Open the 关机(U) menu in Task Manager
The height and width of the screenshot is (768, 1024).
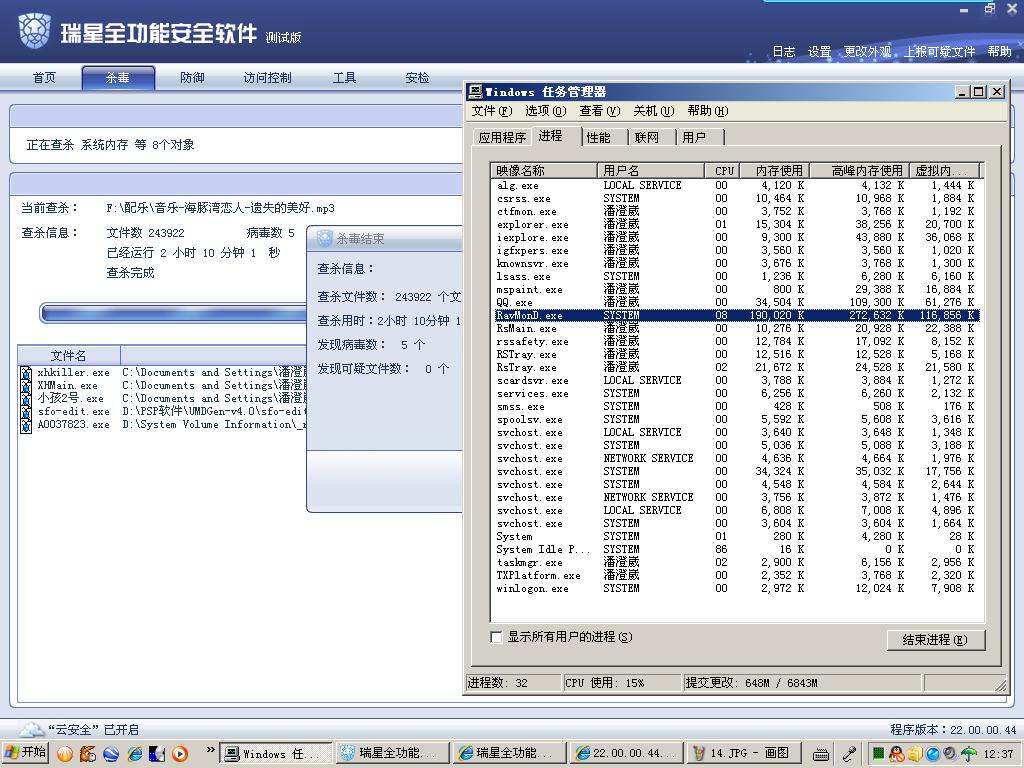pyautogui.click(x=654, y=111)
